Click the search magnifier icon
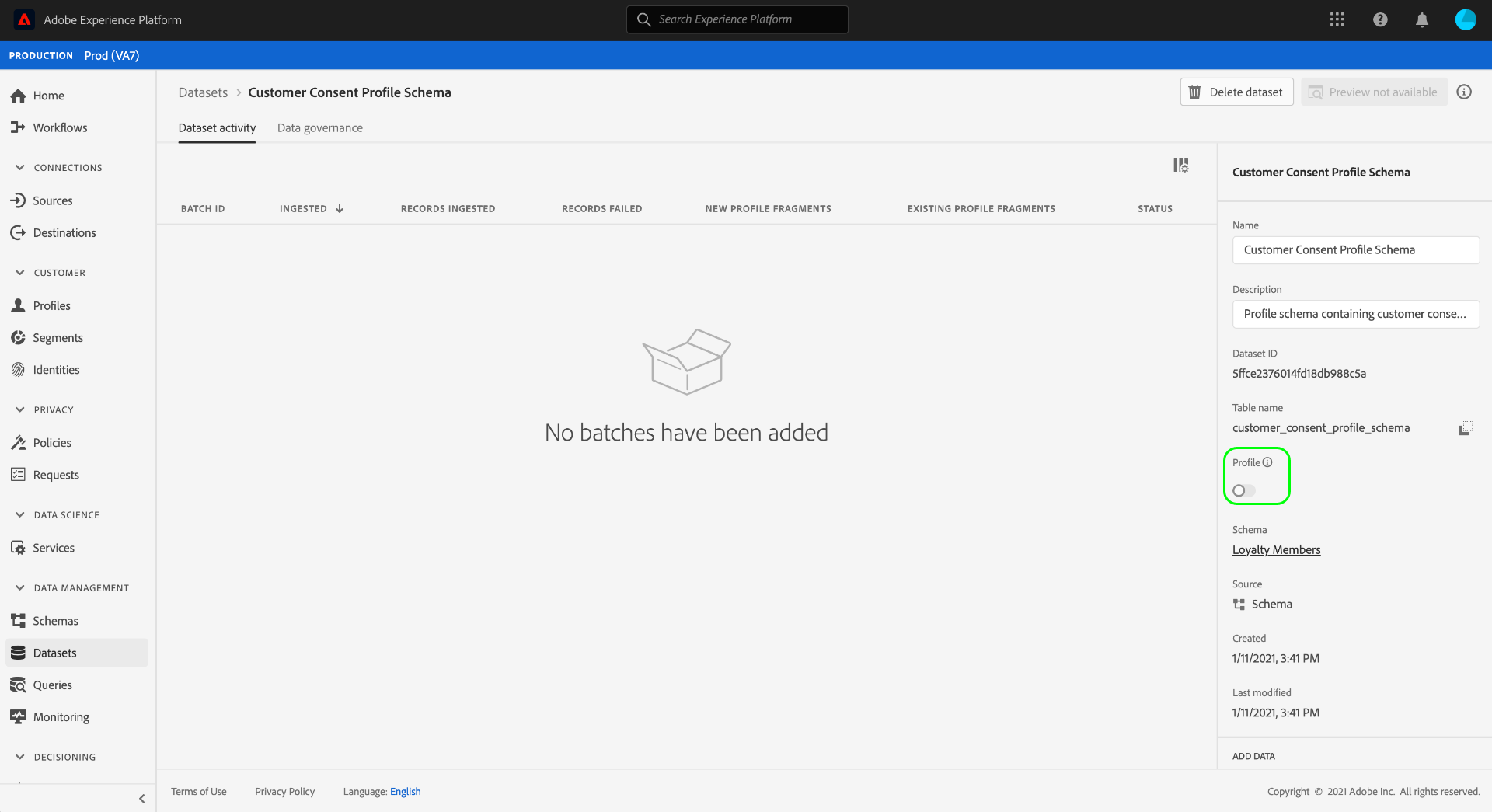The width and height of the screenshot is (1492, 812). pos(644,19)
